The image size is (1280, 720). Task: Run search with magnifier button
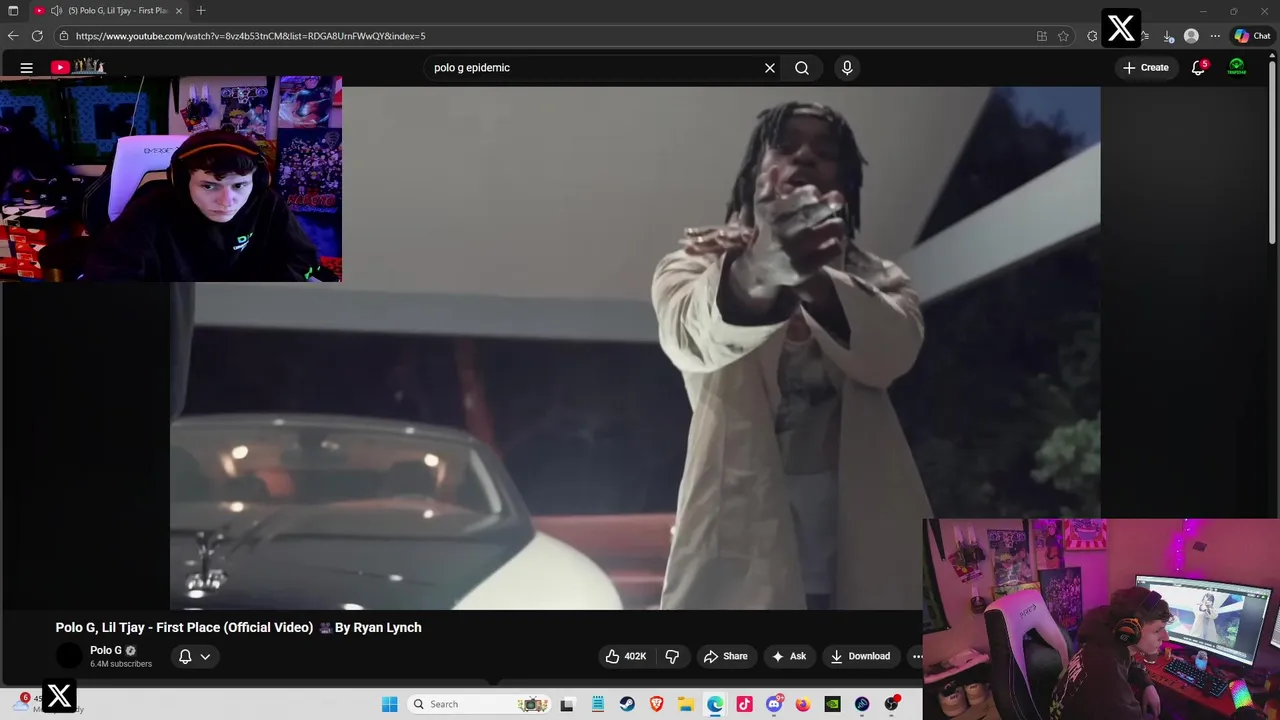[x=802, y=68]
